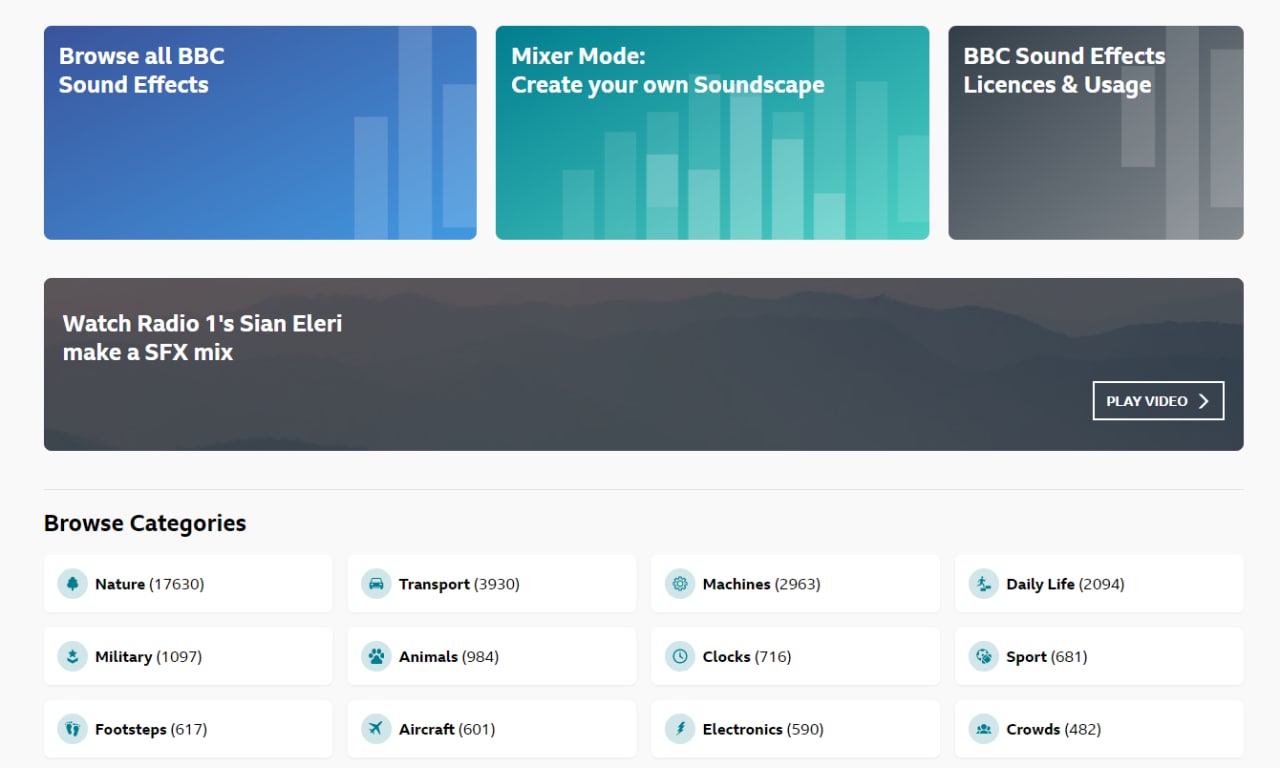Click the Machines gear icon
The width and height of the screenshot is (1280, 768).
coord(680,584)
